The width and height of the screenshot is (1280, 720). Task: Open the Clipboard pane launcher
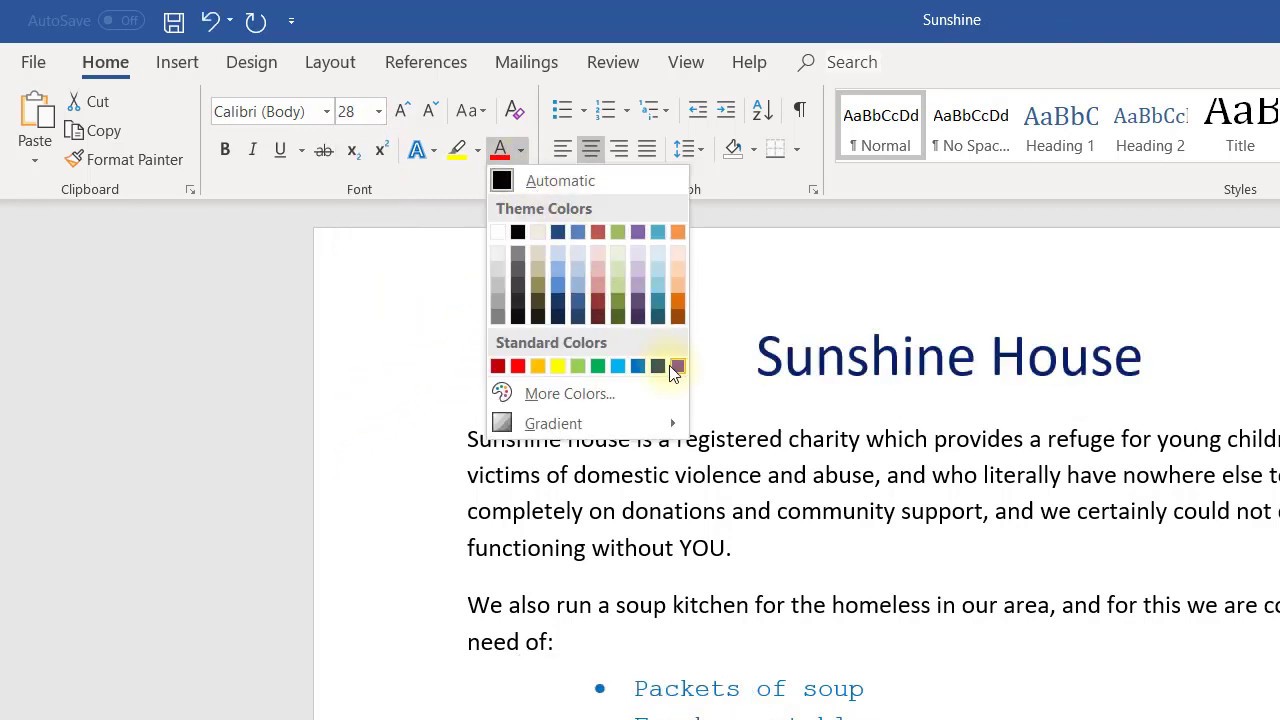pyautogui.click(x=190, y=190)
